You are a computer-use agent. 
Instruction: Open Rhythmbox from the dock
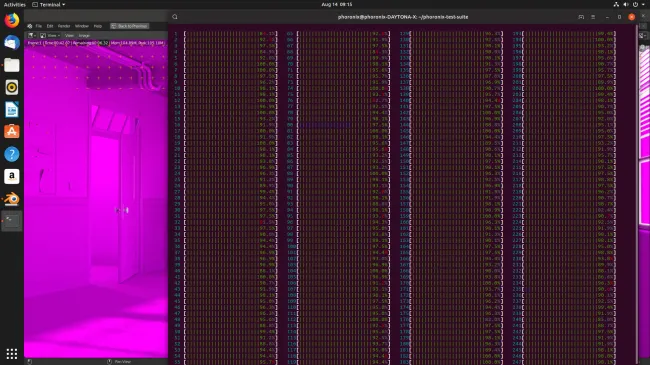[12, 87]
